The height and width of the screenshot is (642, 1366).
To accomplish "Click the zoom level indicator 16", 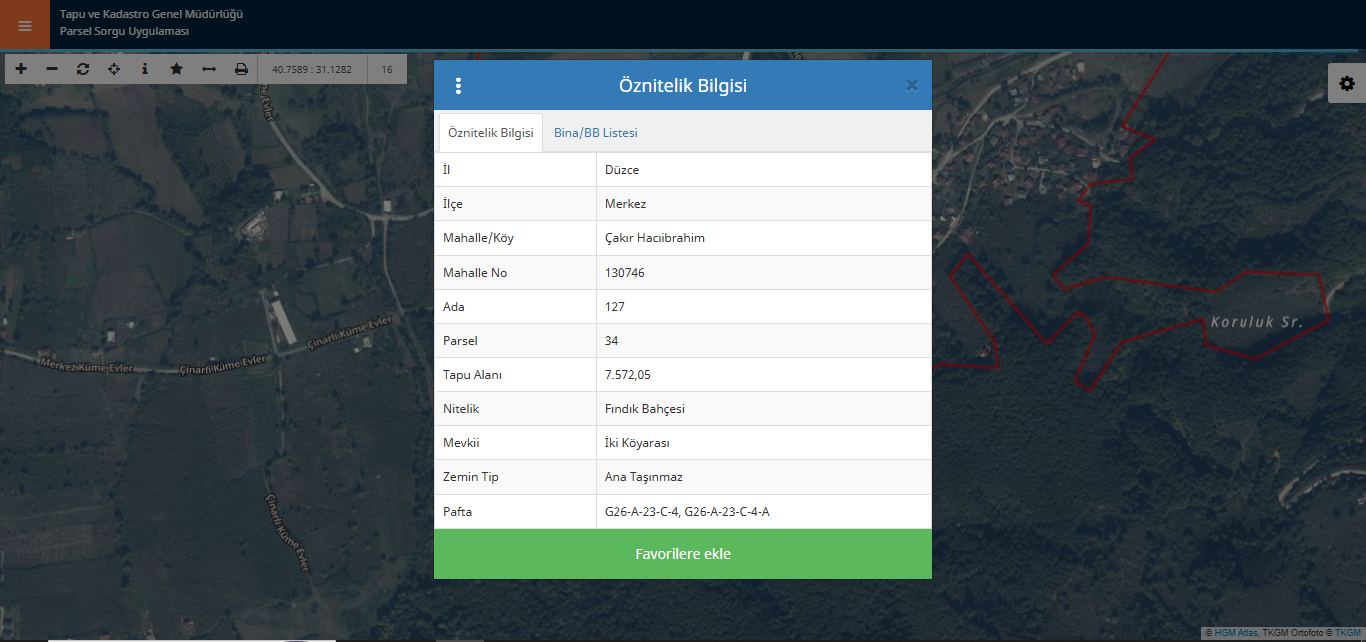I will coord(387,70).
